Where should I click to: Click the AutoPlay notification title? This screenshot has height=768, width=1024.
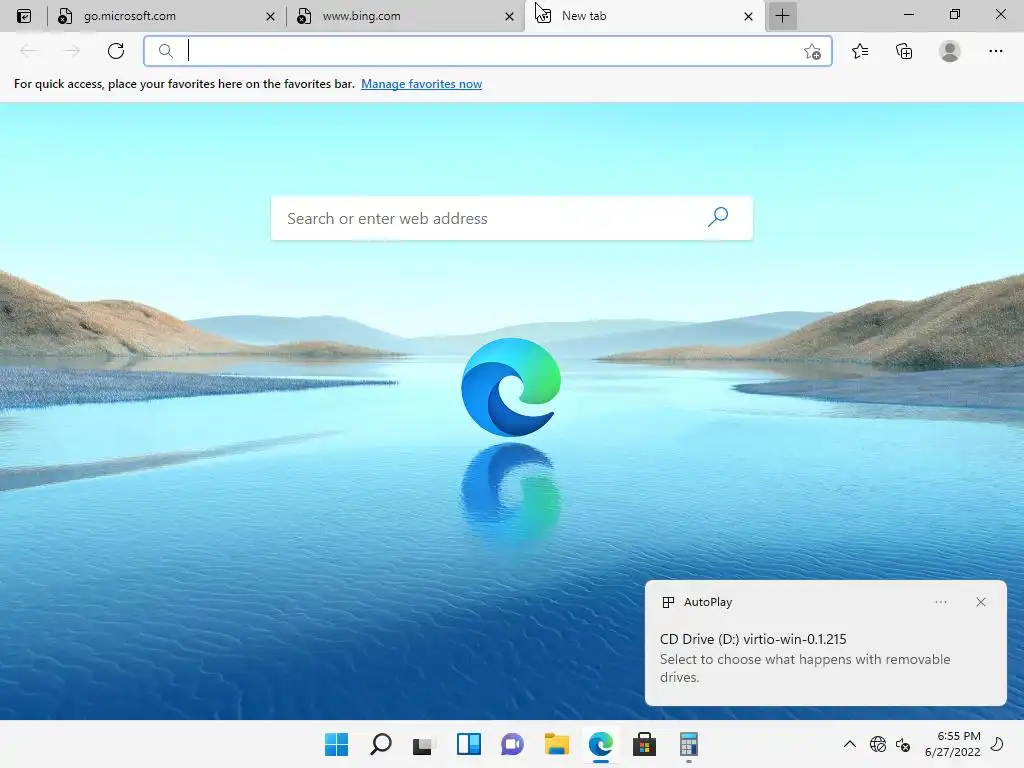[708, 602]
